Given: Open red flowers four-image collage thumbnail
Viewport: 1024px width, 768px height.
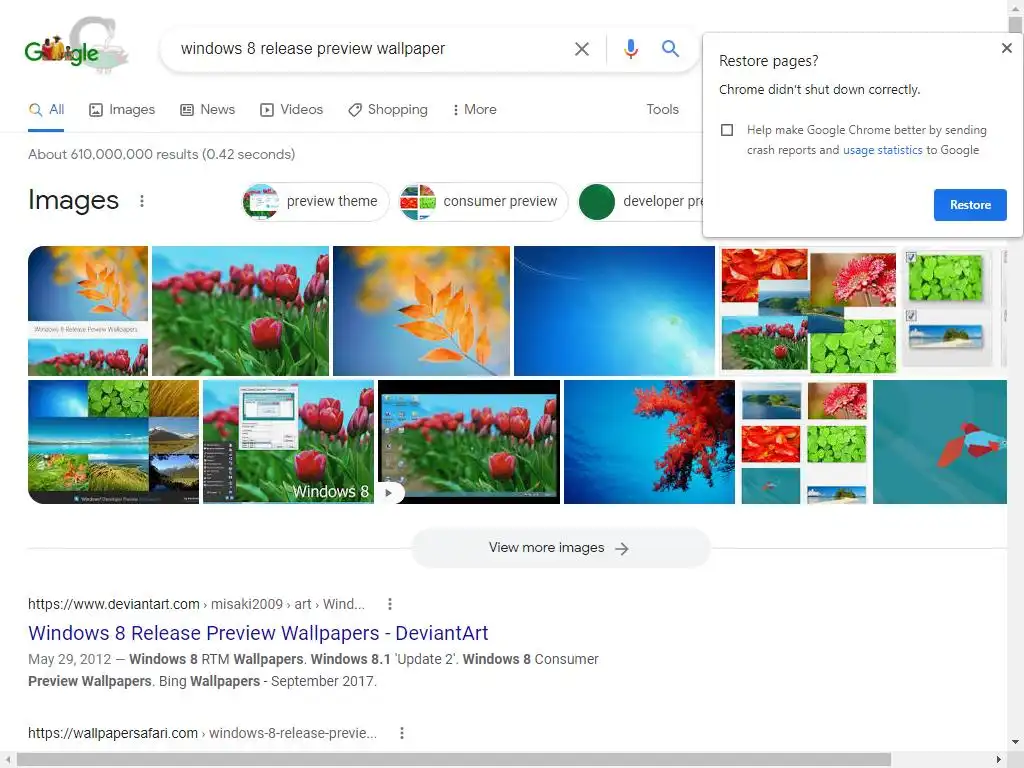Looking at the screenshot, I should point(808,311).
